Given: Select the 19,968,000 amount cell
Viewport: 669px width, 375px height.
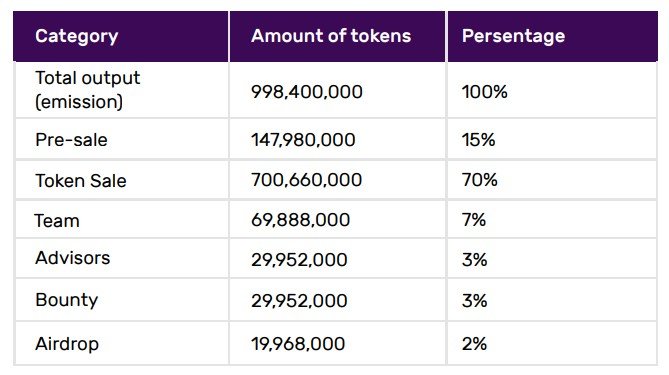Looking at the screenshot, I should pos(337,343).
